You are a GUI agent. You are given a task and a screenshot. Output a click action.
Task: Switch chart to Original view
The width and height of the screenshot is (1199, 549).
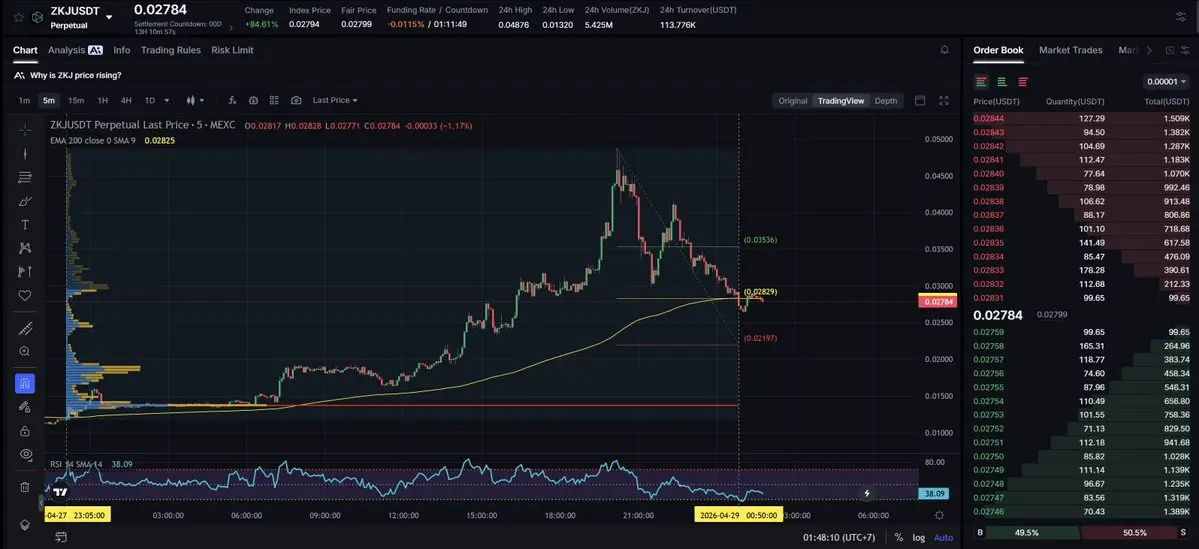click(x=793, y=100)
